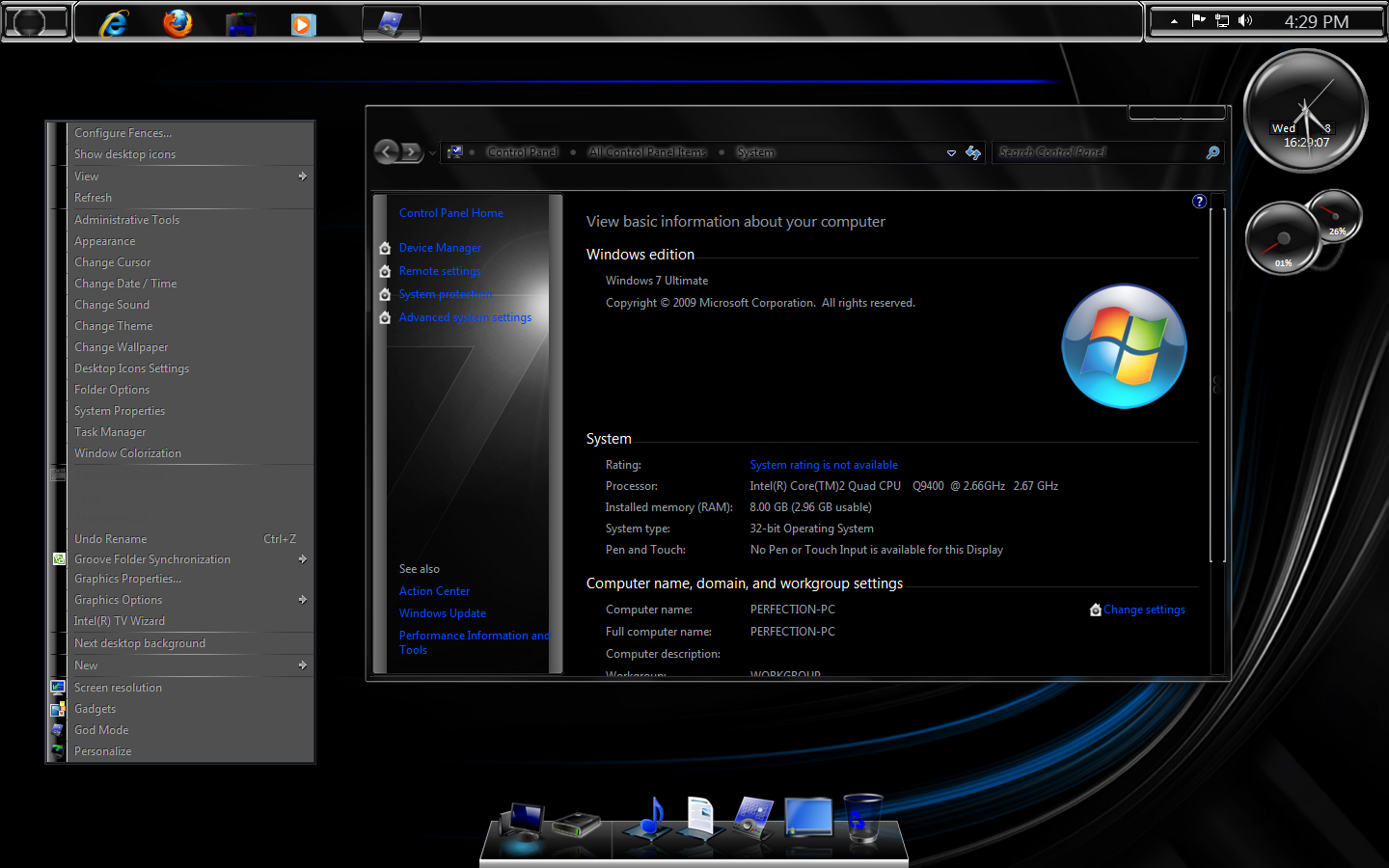Open Device Manager link

[440, 248]
